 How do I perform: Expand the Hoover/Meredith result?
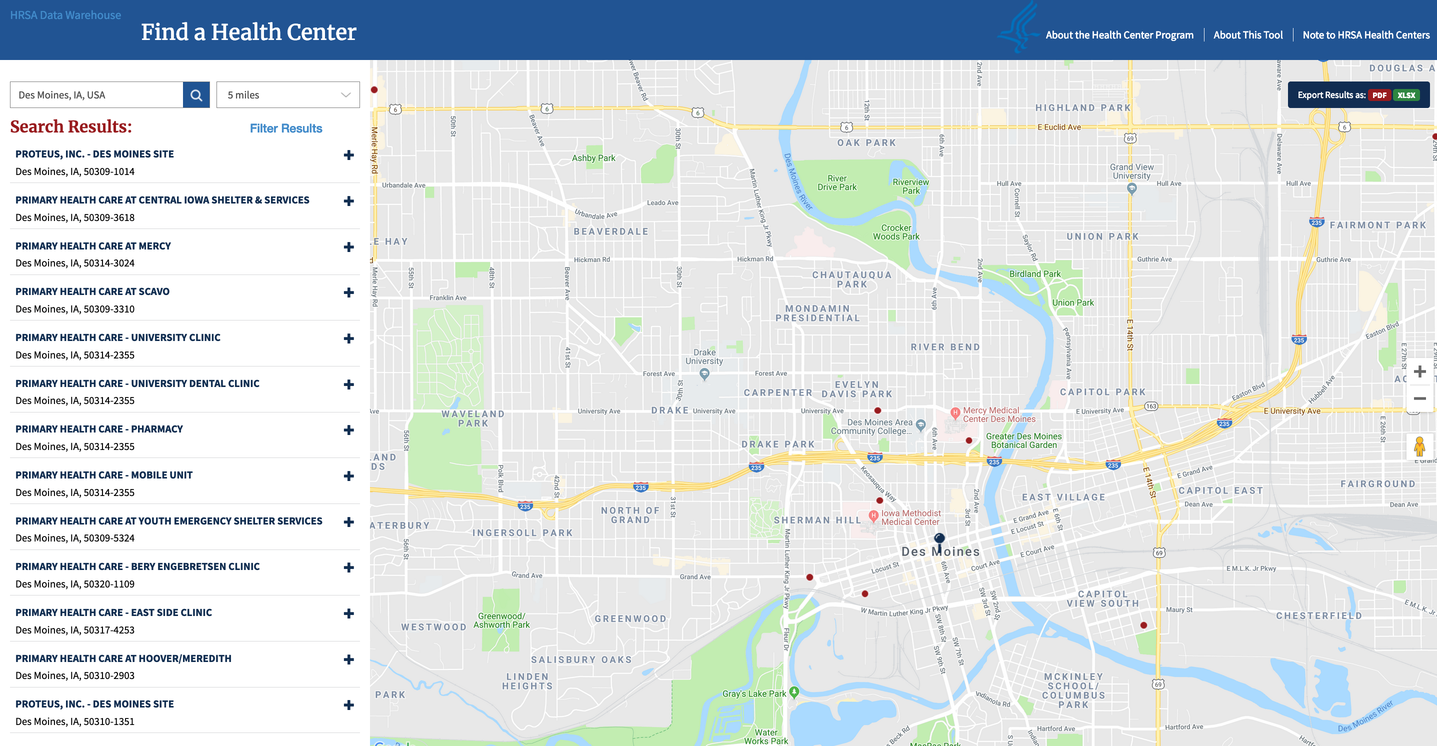(348, 660)
